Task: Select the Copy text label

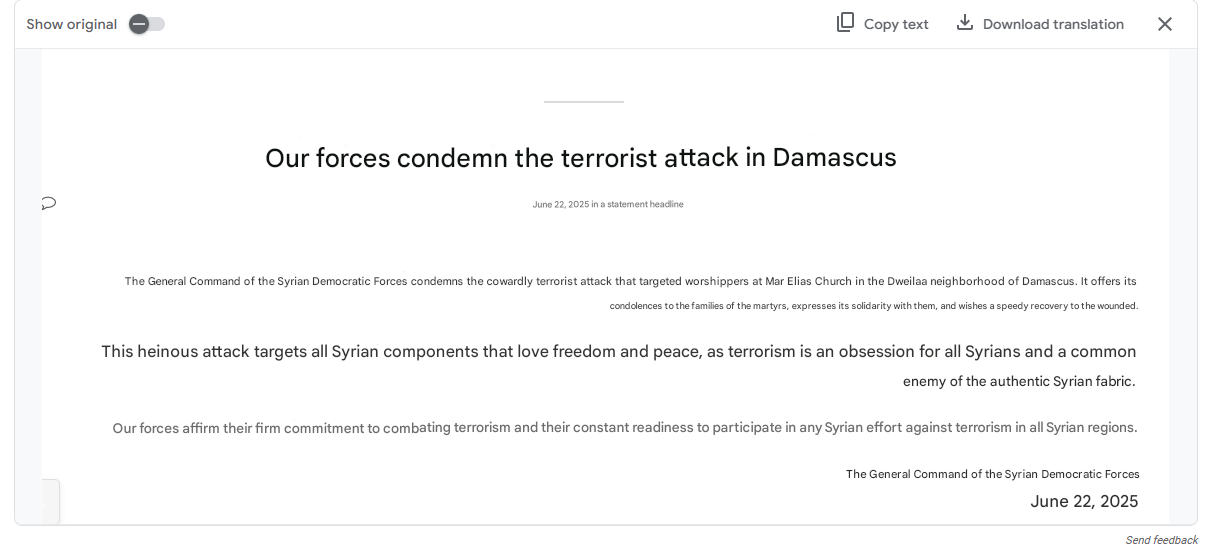Action: coord(896,24)
